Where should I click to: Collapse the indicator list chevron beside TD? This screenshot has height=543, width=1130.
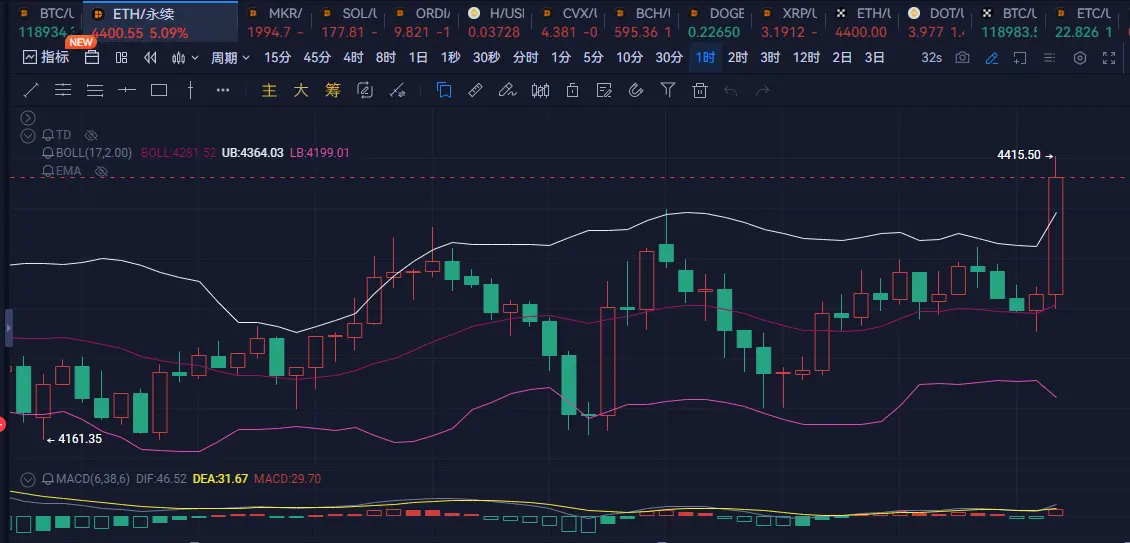[x=27, y=135]
